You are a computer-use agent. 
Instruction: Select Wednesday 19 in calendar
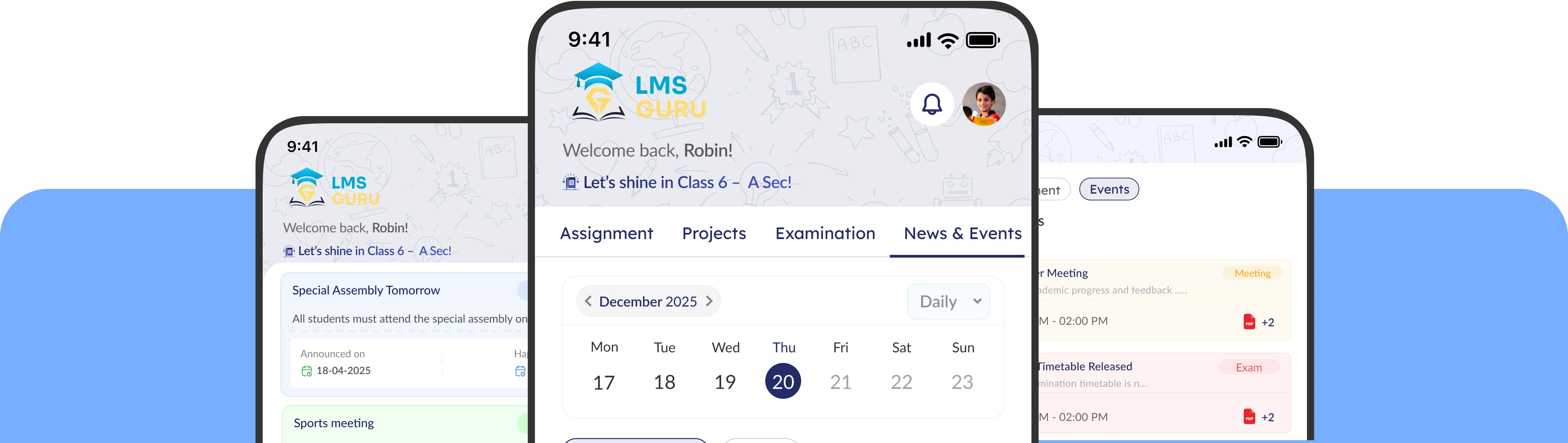725,381
